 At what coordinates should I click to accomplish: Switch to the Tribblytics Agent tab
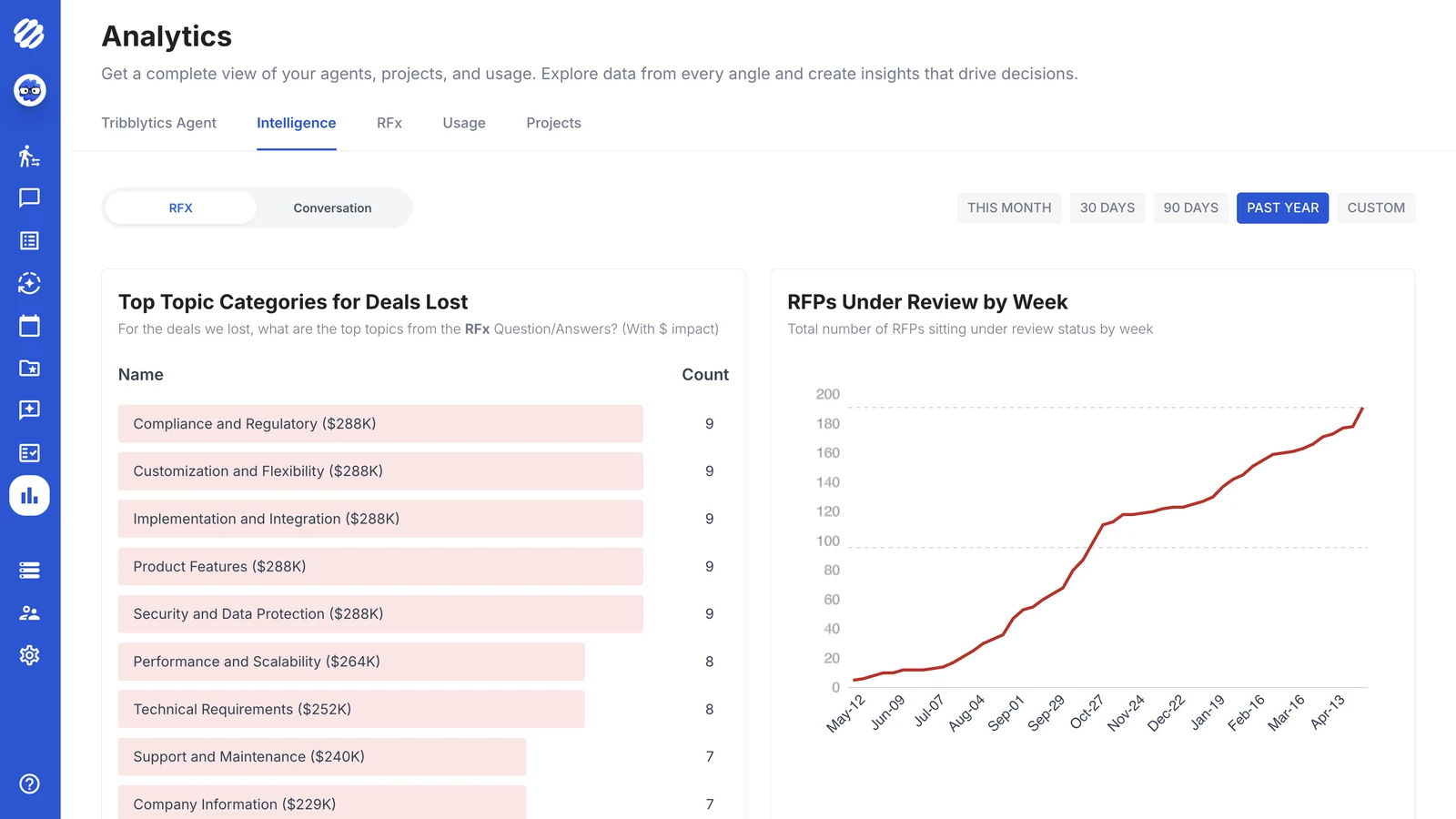[158, 123]
